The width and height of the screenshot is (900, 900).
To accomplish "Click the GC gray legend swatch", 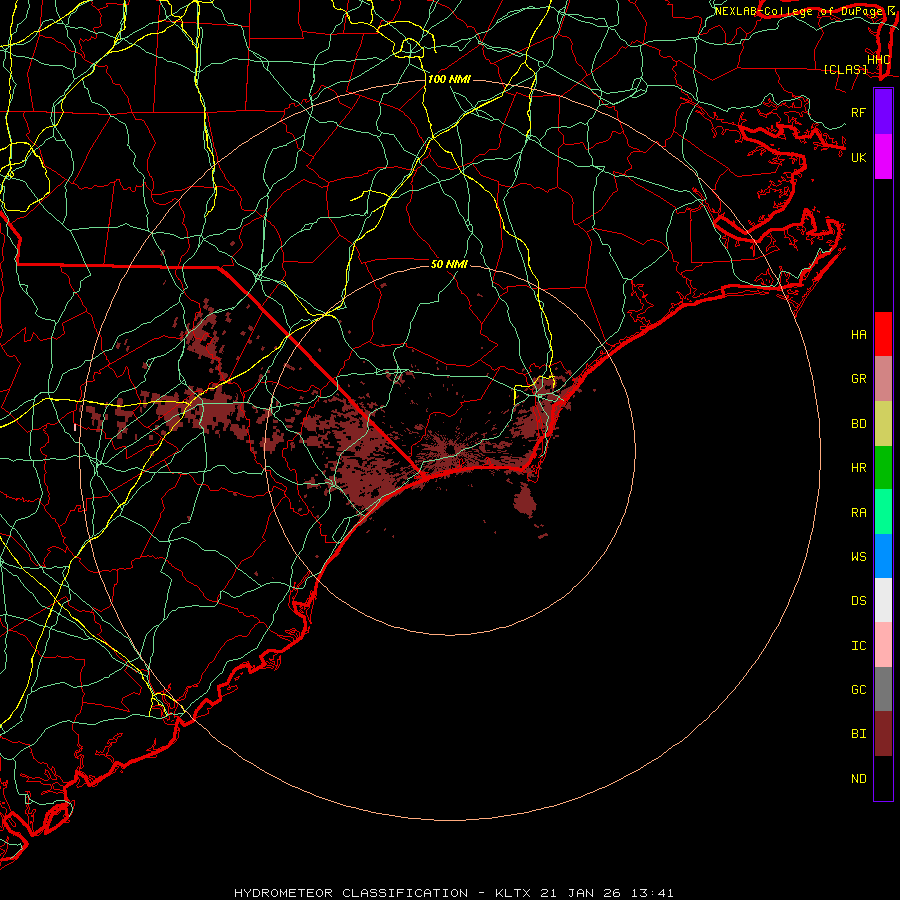I will click(x=883, y=689).
